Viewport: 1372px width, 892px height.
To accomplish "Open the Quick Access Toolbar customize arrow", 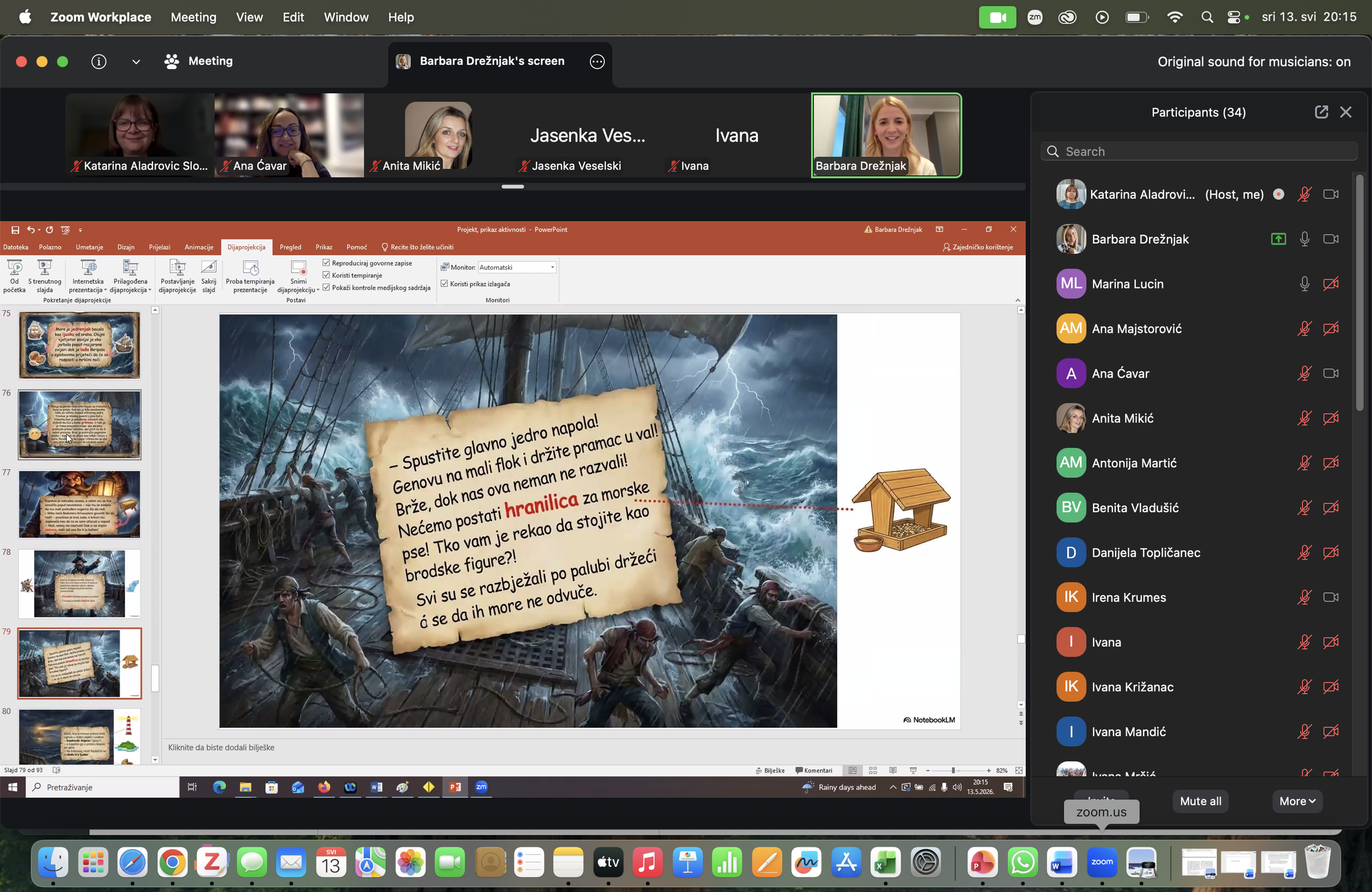I will [x=80, y=230].
